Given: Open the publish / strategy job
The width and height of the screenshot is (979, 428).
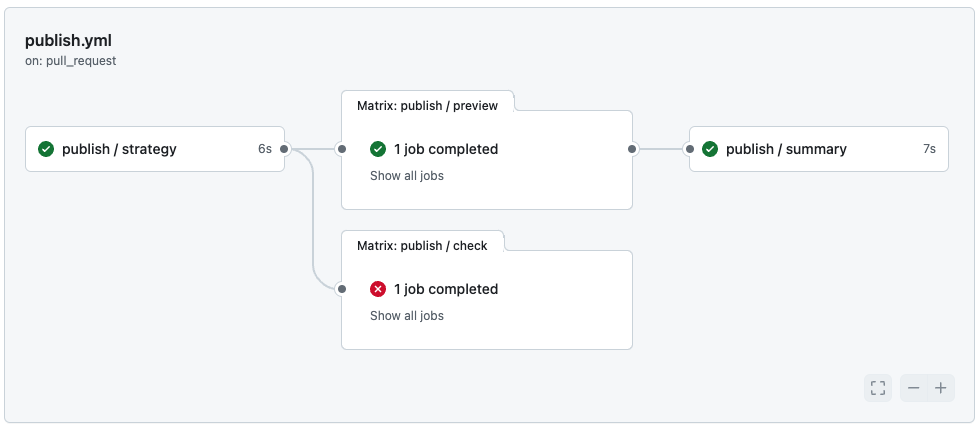Looking at the screenshot, I should point(119,149).
